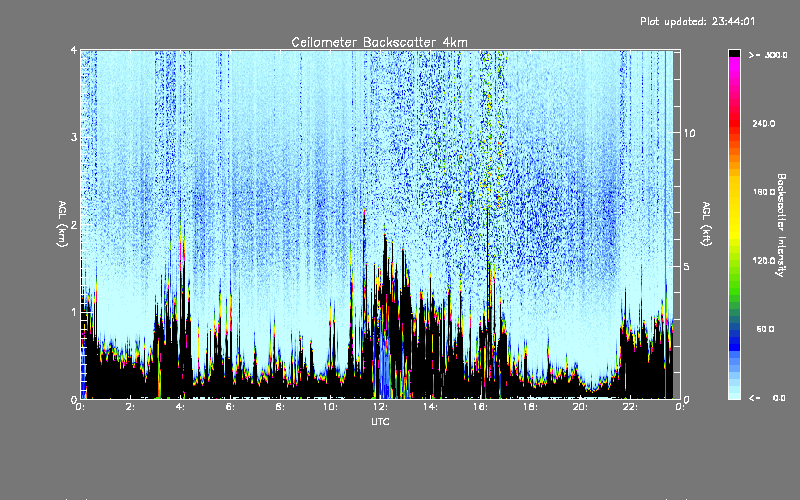Click the left 'AGL (km)' axis label
This screenshot has height=500, width=800.
tap(62, 224)
